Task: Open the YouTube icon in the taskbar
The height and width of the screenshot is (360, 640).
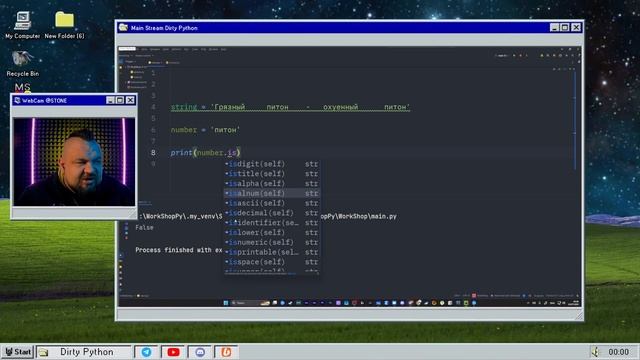Action: point(173,352)
